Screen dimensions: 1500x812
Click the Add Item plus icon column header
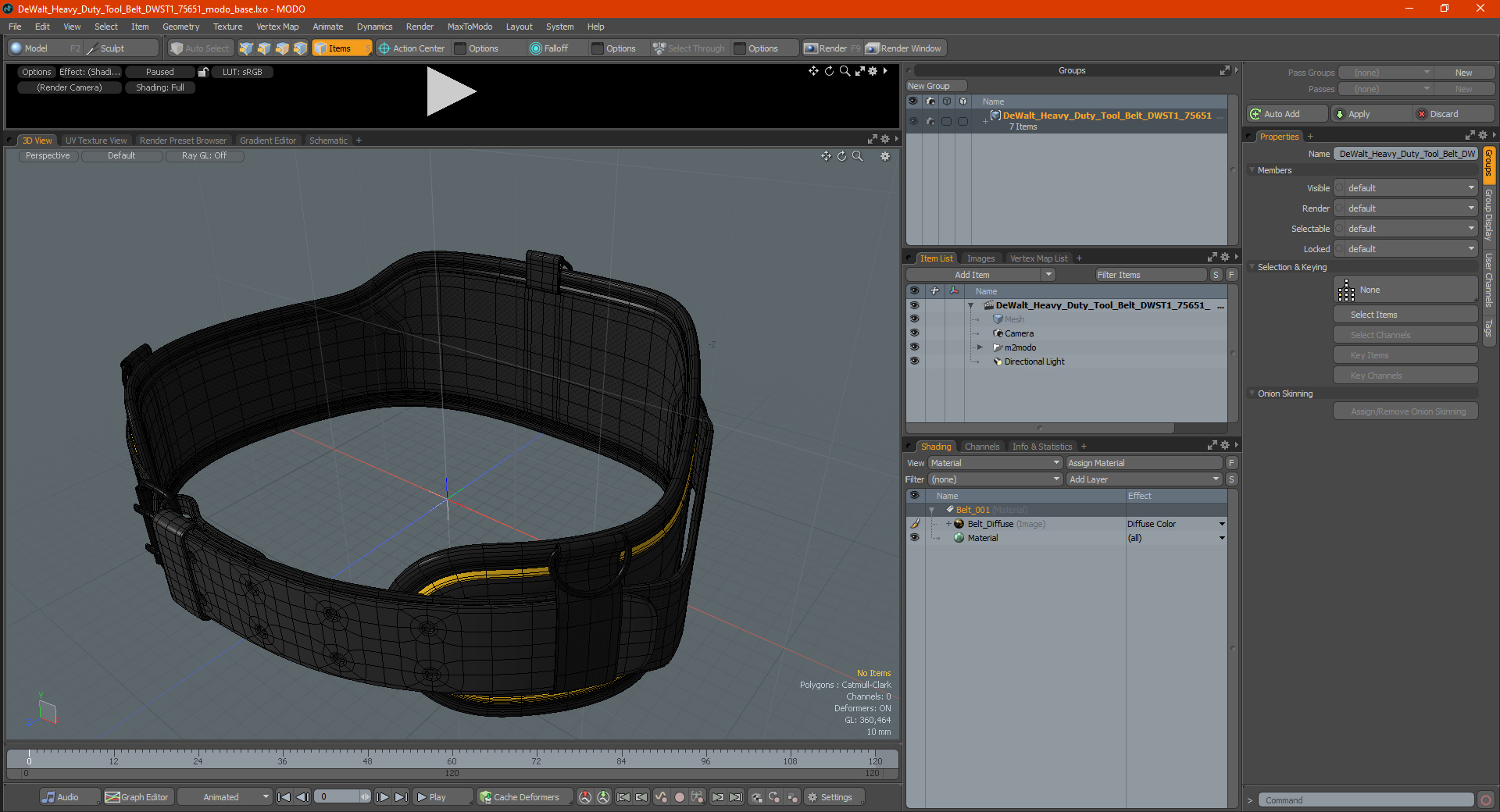934,291
